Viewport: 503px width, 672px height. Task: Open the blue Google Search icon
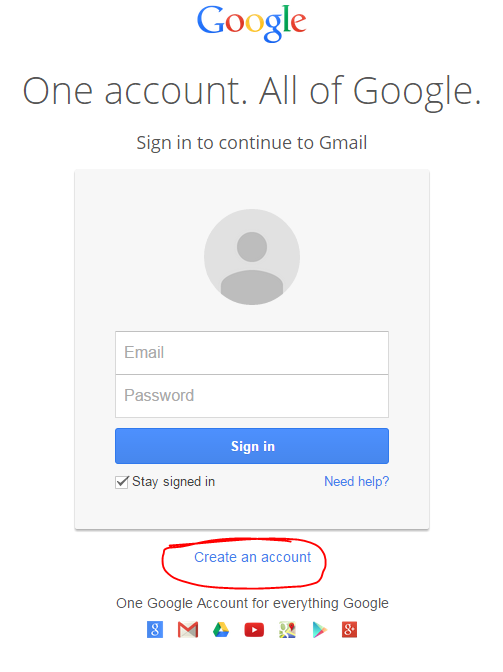(155, 630)
